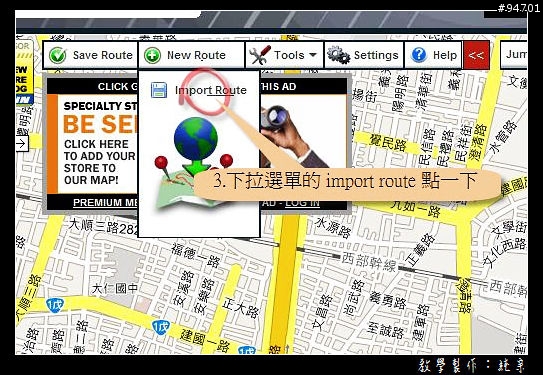Viewport: 543px width, 375px height.
Task: Click the floppy disk Import Route icon
Action: tap(159, 90)
